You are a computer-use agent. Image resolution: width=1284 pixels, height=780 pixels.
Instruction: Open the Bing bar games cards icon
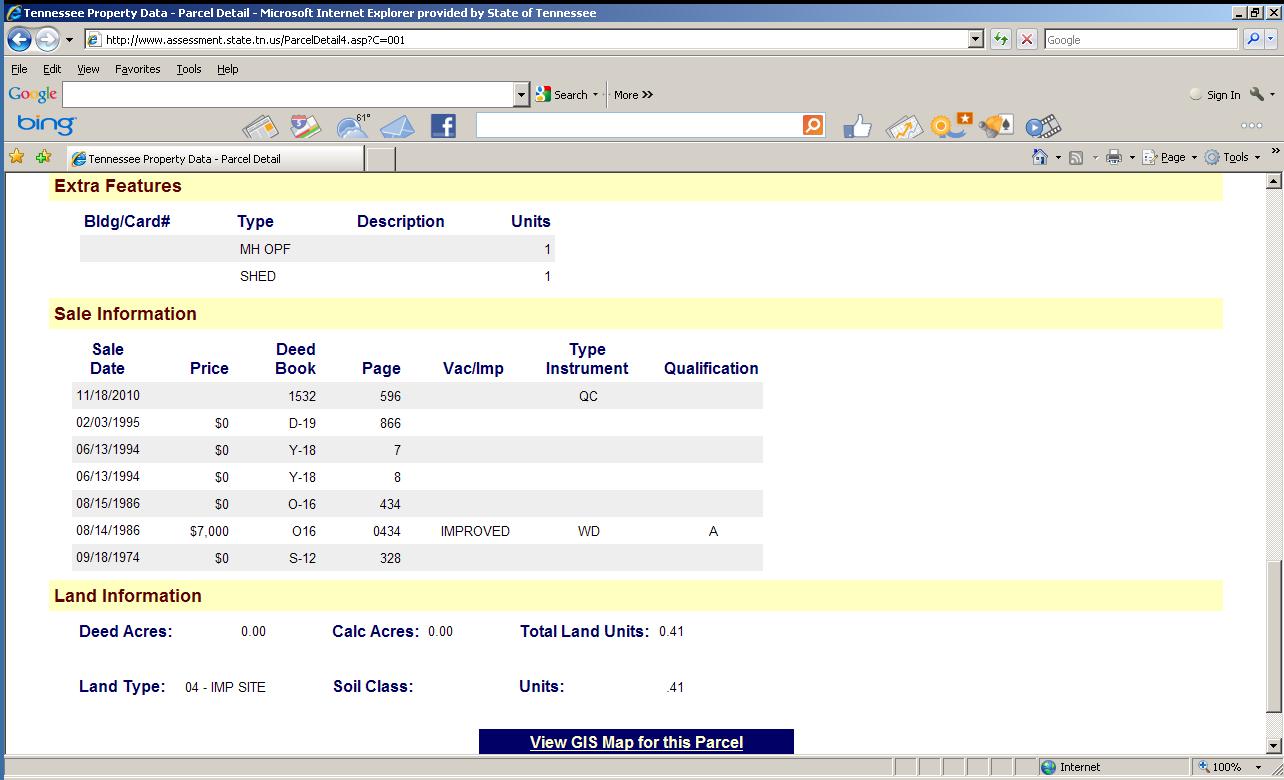tap(996, 126)
